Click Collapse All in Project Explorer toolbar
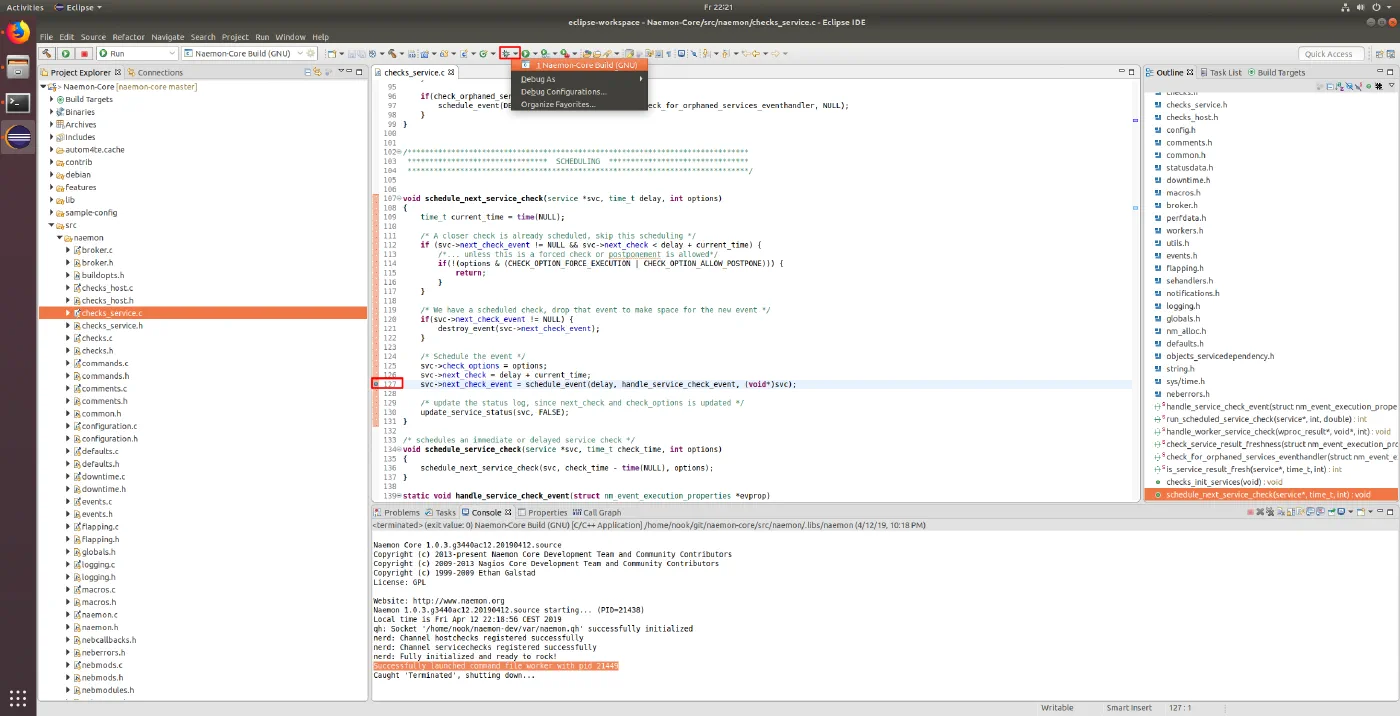Screen dimensions: 1400x716 (307, 72)
